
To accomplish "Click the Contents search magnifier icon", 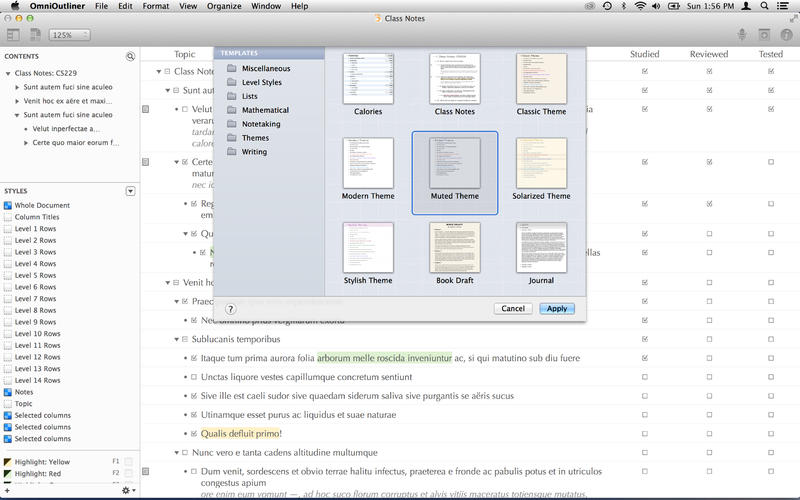I will [x=130, y=57].
